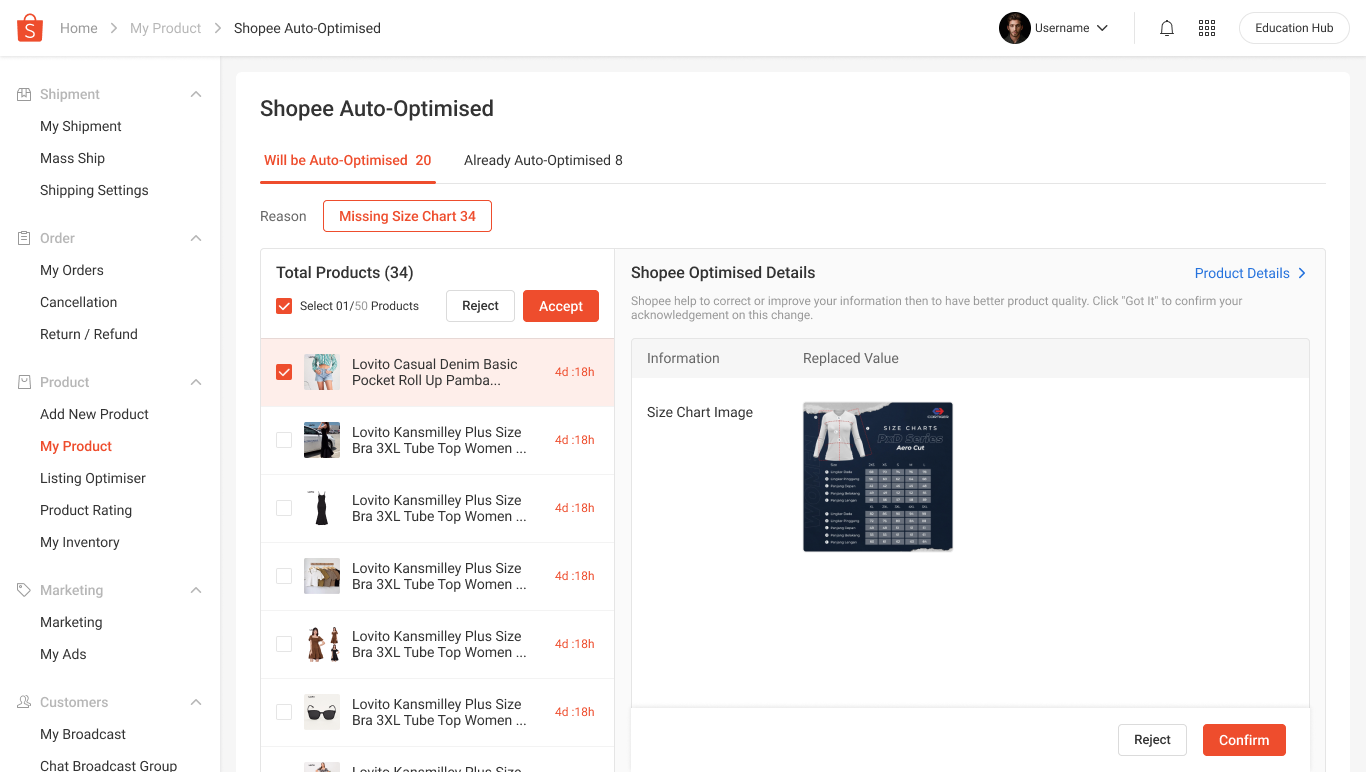Open the notification bell
The image size is (1366, 772).
1166,28
